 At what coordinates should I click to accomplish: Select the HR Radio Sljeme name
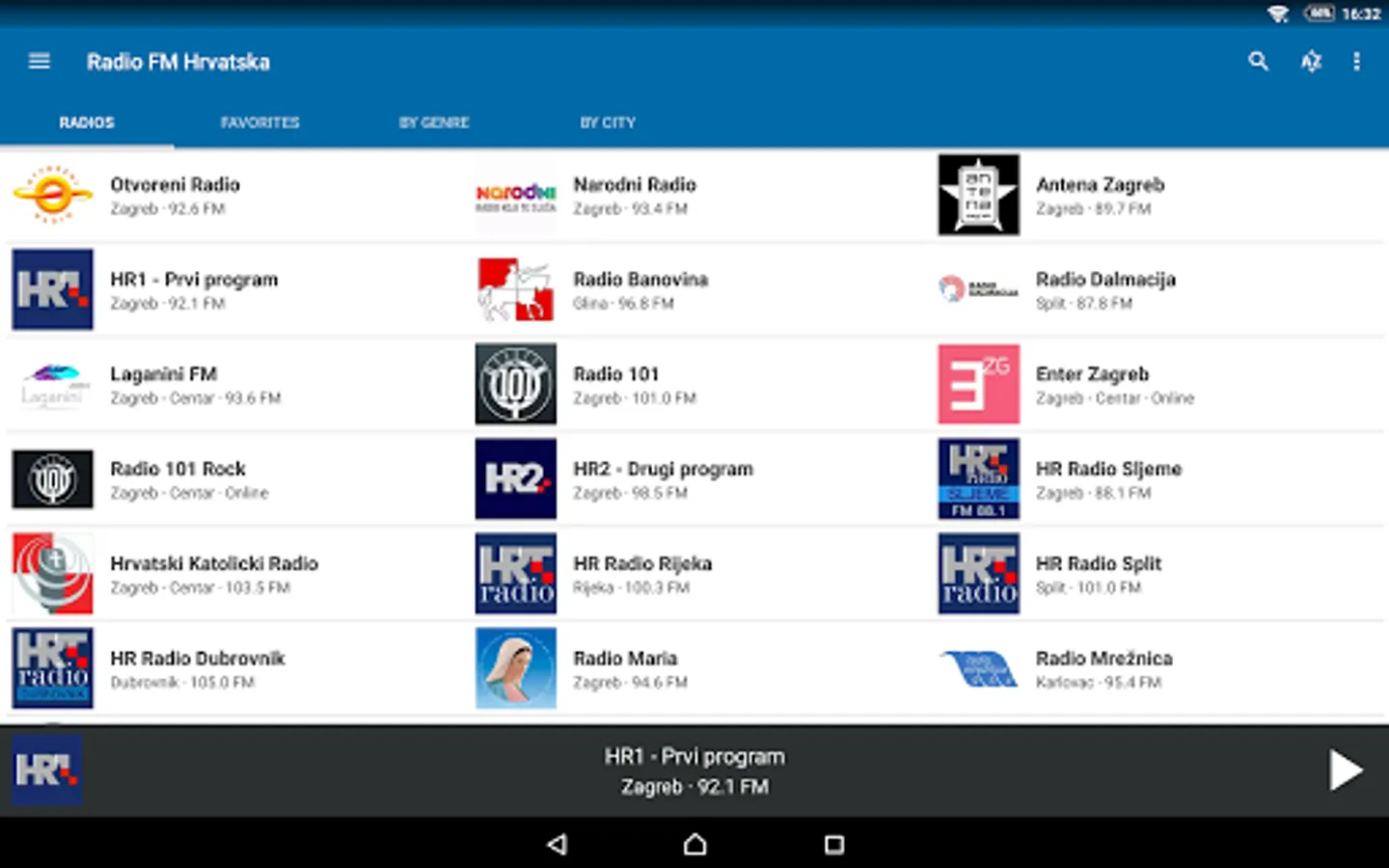coord(1108,469)
